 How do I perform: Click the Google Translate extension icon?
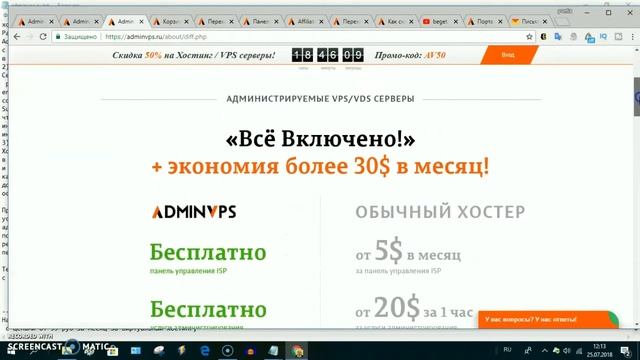click(558, 37)
